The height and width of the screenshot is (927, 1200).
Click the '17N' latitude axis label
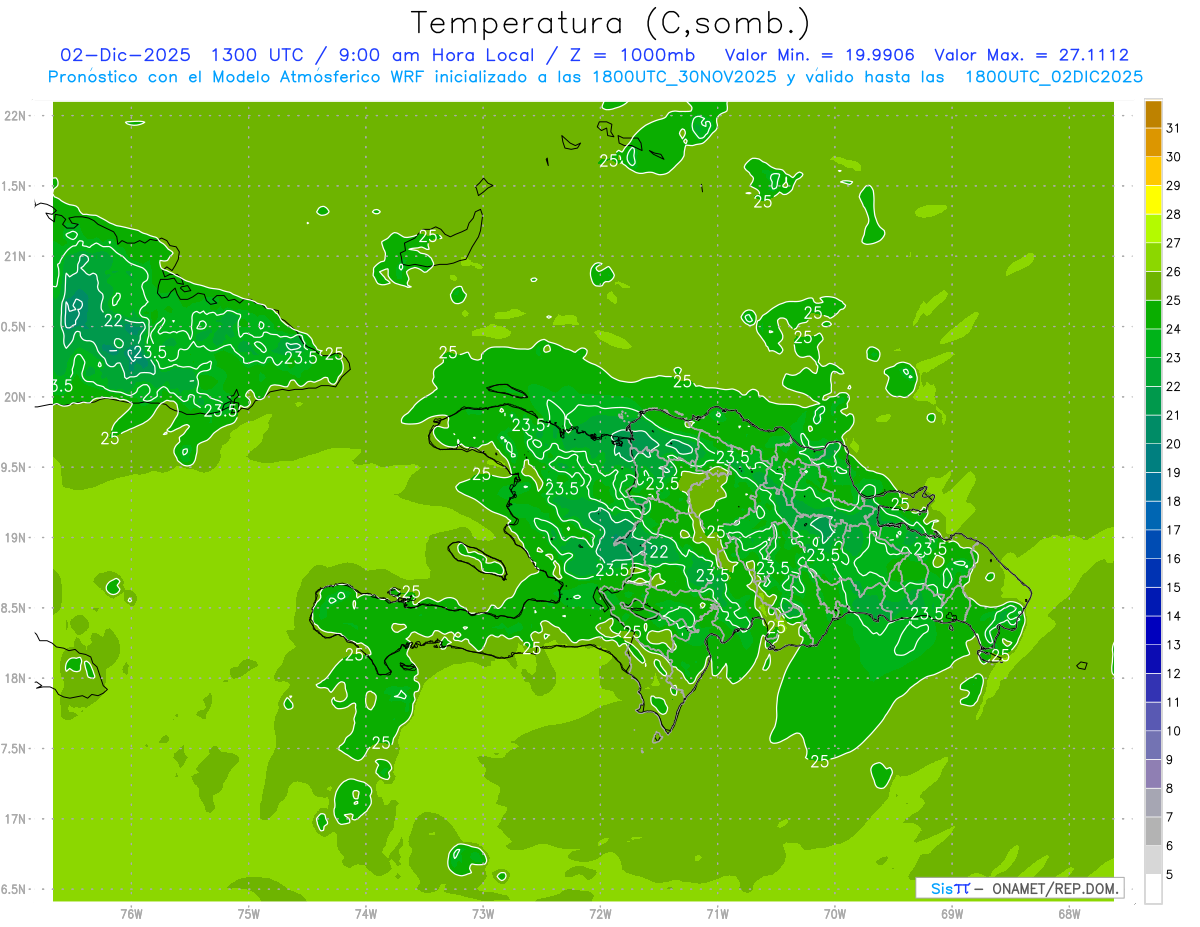pos(16,820)
